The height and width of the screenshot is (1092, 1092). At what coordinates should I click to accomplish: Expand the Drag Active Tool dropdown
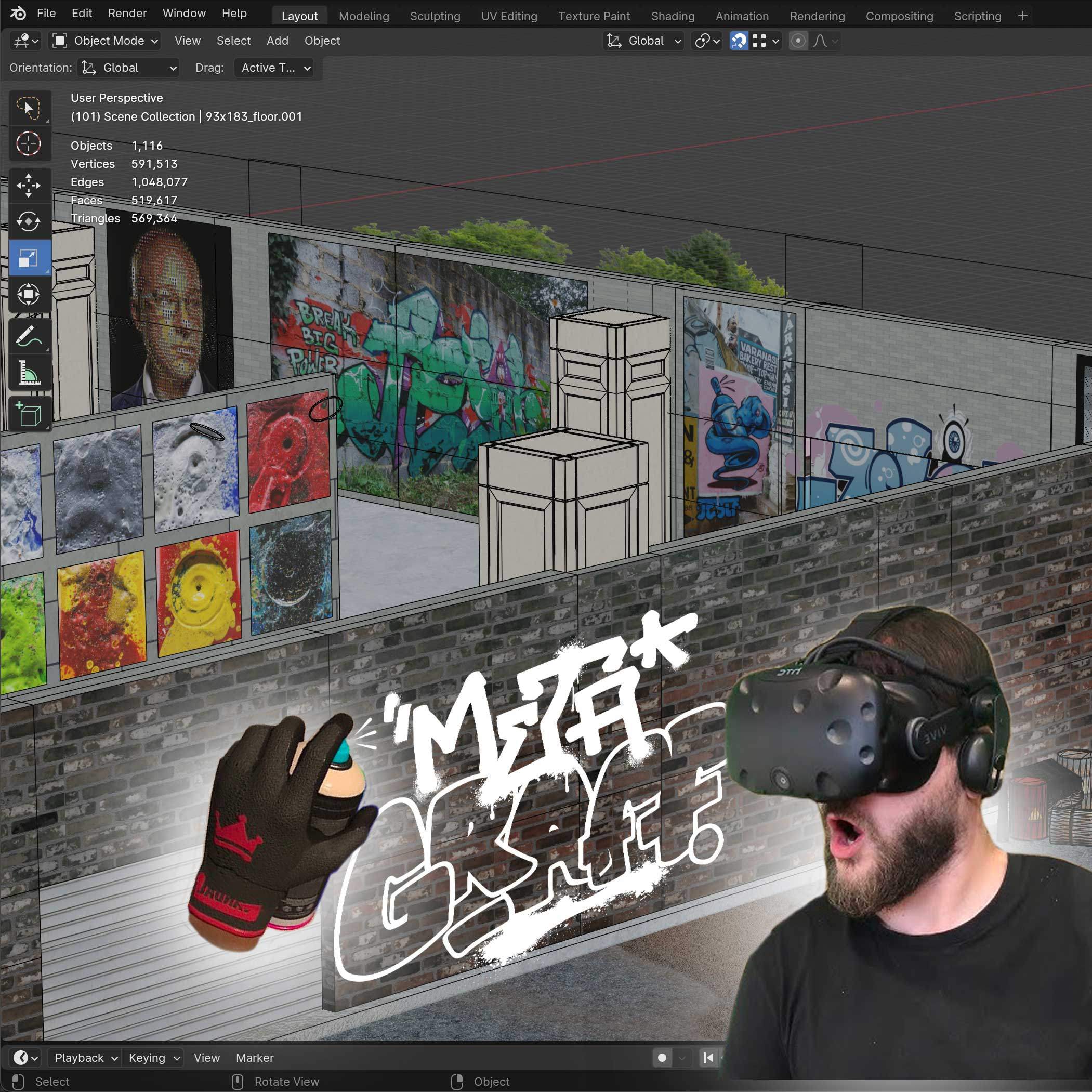tap(275, 68)
